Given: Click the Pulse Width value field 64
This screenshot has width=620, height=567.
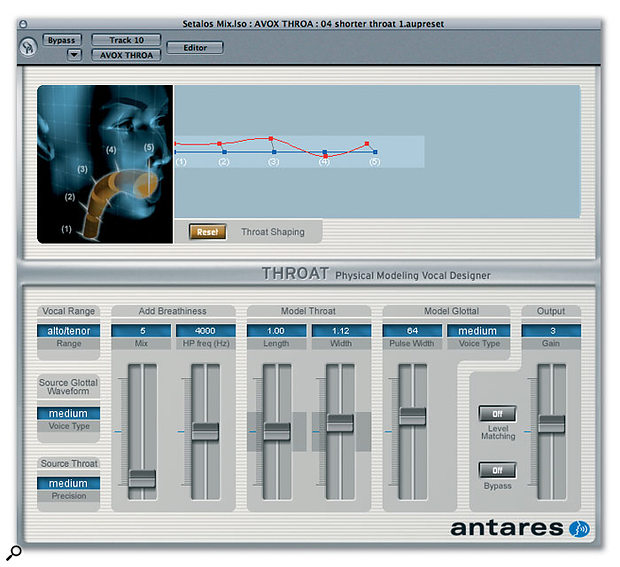Looking at the screenshot, I should coord(412,331).
